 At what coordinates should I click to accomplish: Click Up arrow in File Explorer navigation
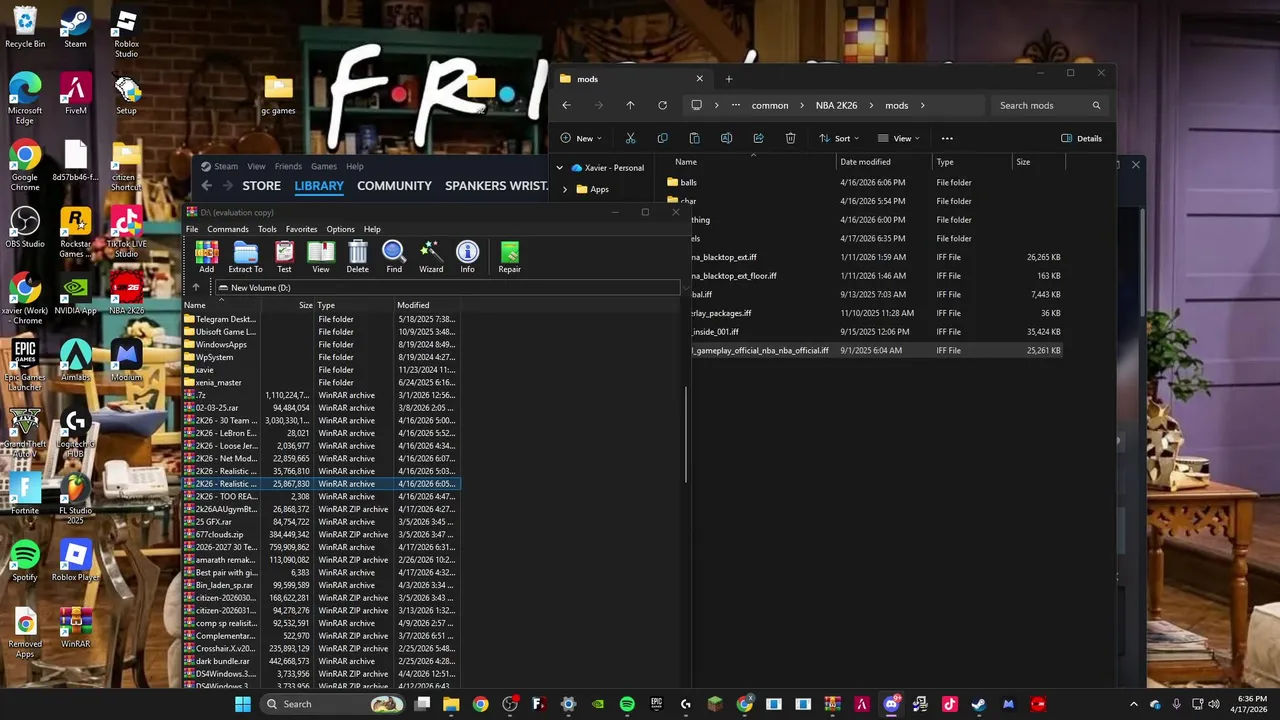tap(630, 105)
